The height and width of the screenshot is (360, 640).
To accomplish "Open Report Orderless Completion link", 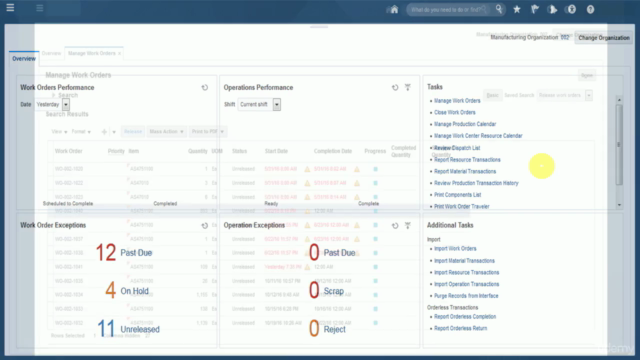I will coord(465,317).
